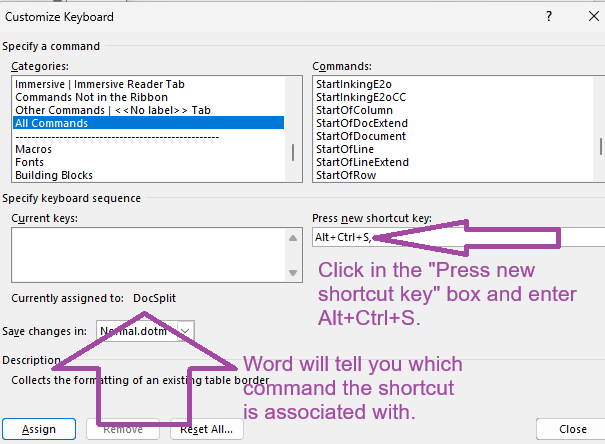The width and height of the screenshot is (605, 444).
Task: Click Current keys scroll down arrow
Action: 293,273
